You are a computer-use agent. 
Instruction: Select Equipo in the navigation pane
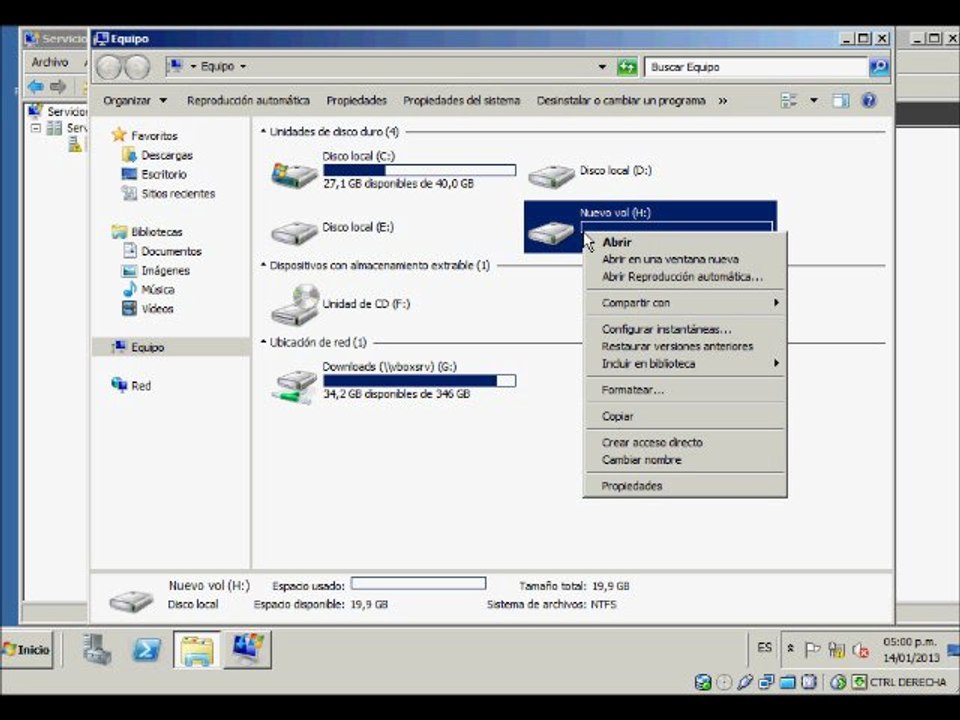tap(148, 347)
